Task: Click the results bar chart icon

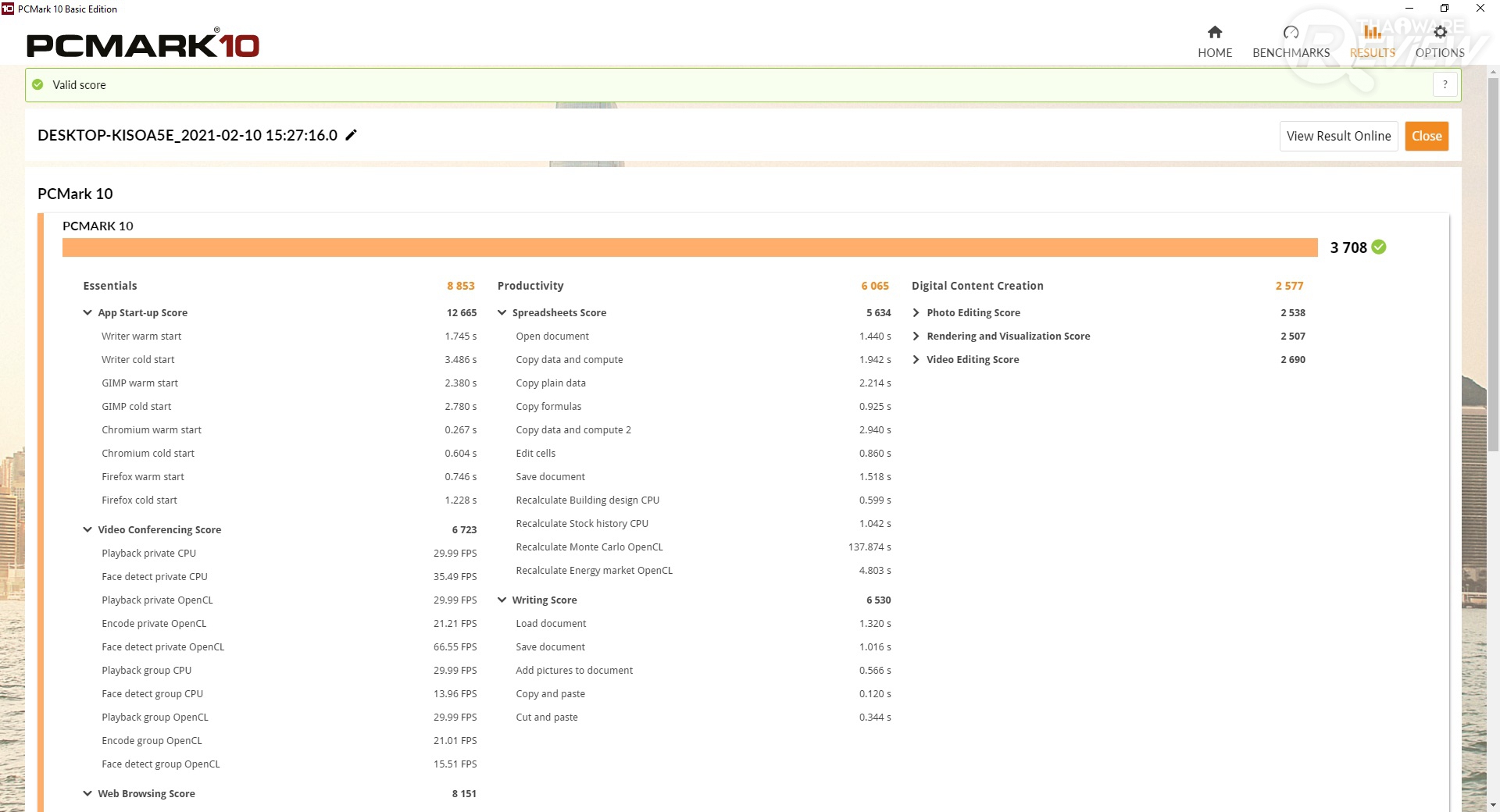Action: tap(1373, 32)
